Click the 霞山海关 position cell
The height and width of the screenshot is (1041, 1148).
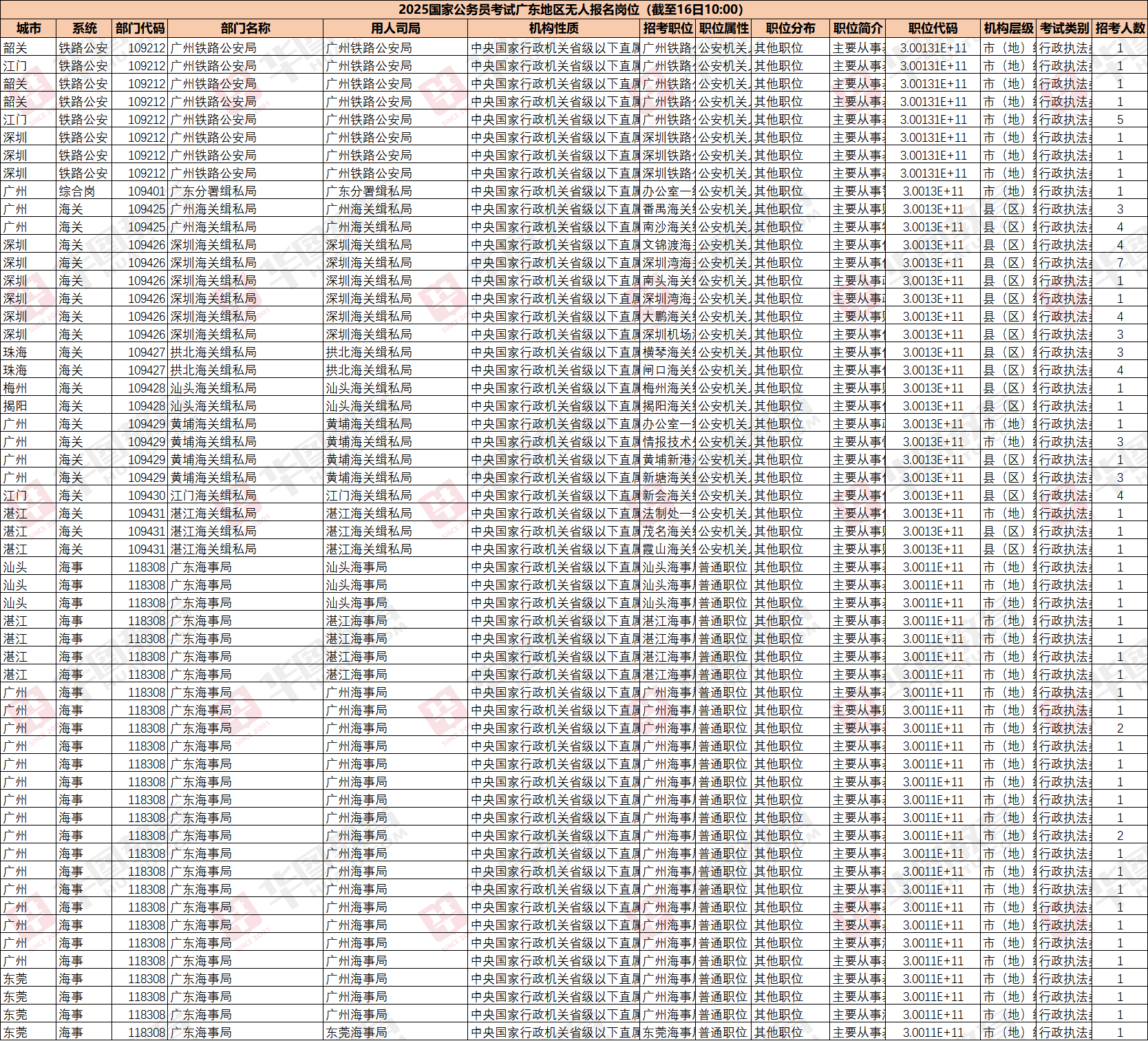[x=668, y=549]
